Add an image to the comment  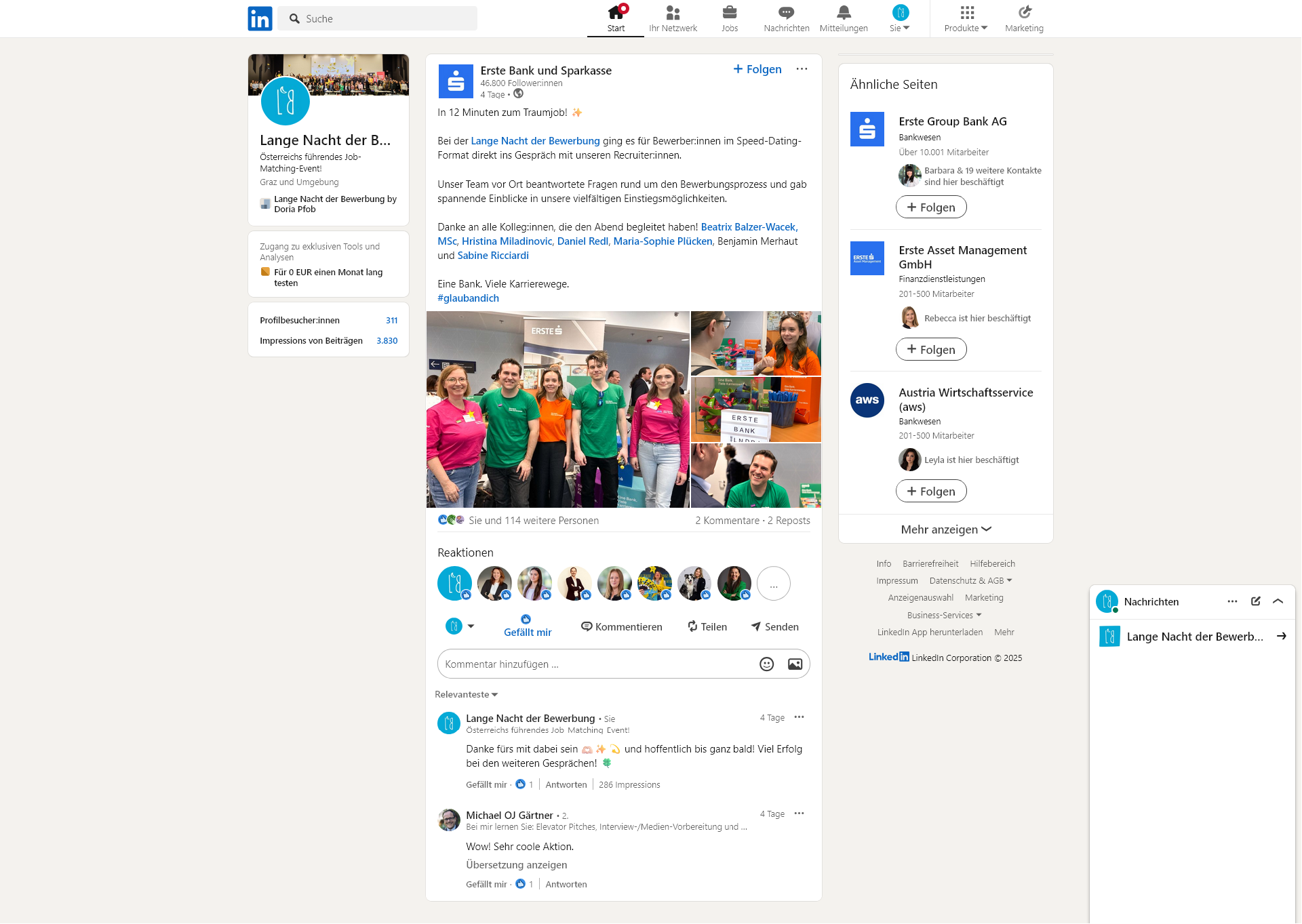(x=795, y=664)
